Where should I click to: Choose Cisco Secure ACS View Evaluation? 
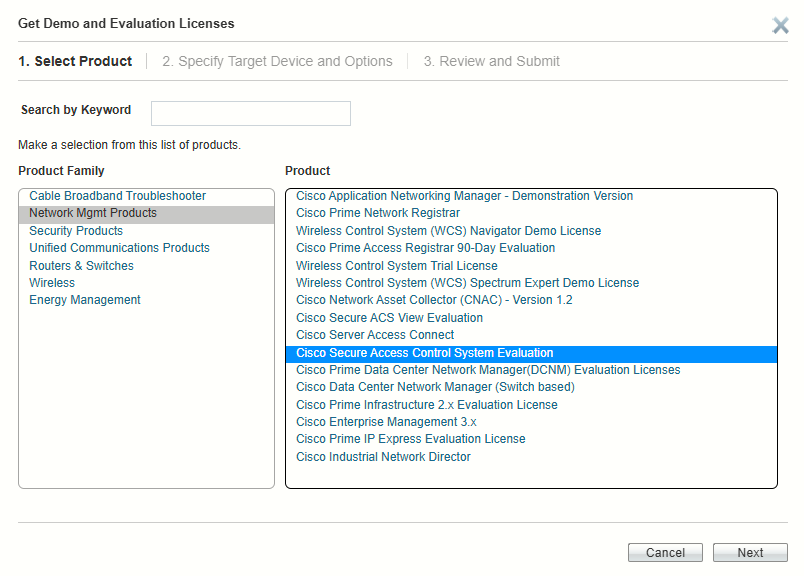pos(531,318)
